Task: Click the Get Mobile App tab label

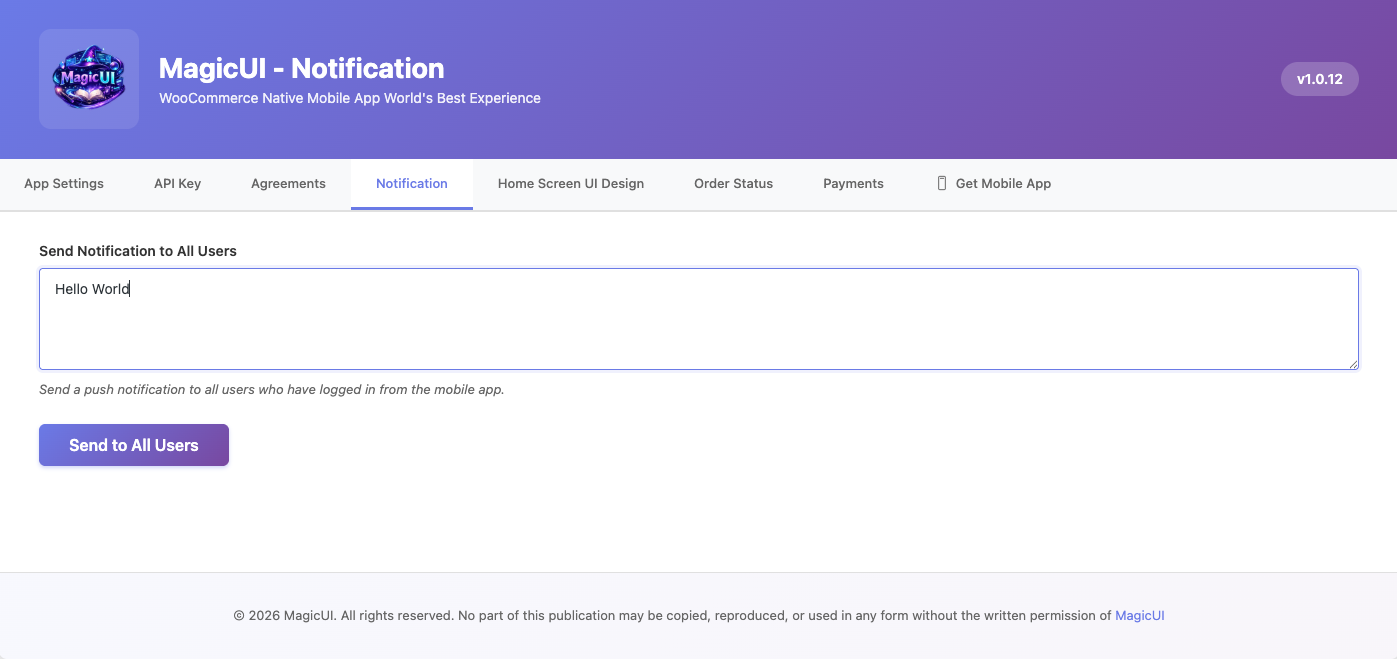Action: coord(1003,184)
